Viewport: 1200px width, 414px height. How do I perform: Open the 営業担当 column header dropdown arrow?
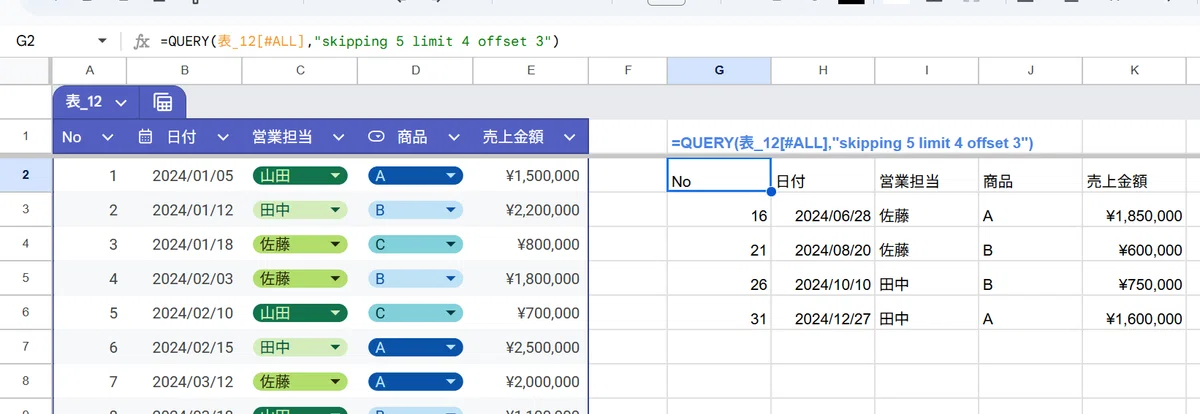point(338,137)
